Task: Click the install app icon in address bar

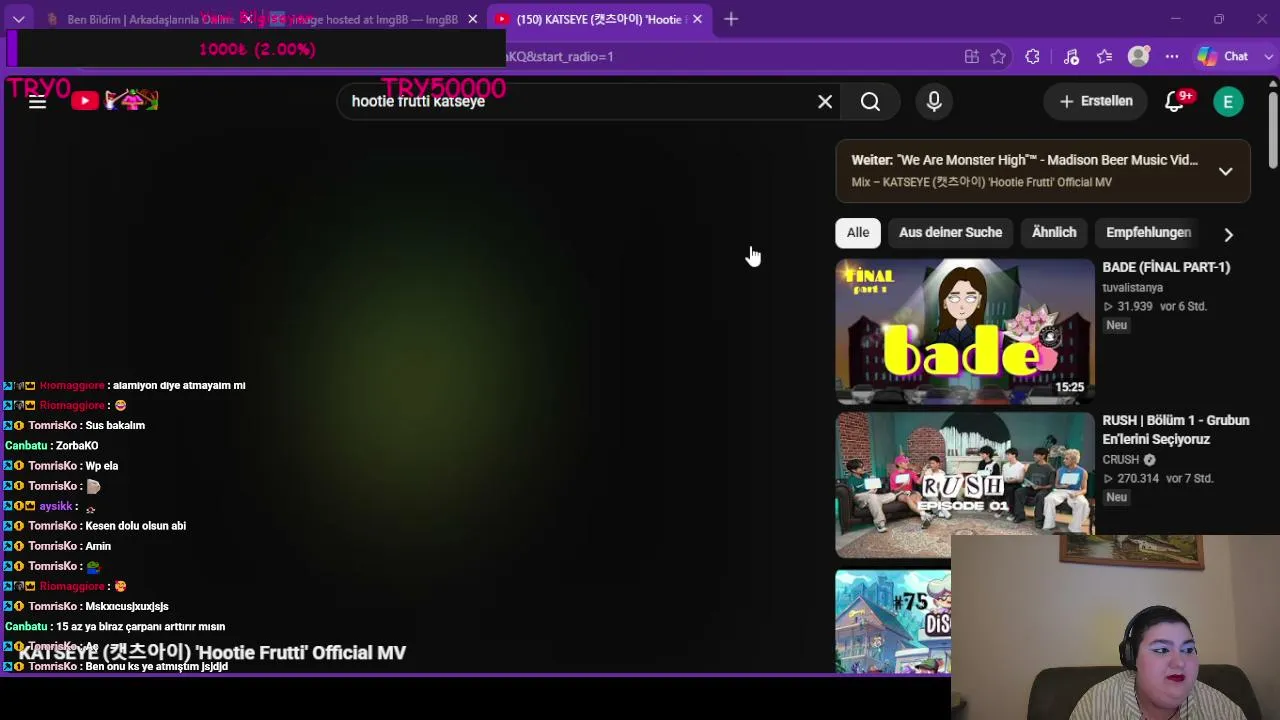Action: click(x=971, y=57)
